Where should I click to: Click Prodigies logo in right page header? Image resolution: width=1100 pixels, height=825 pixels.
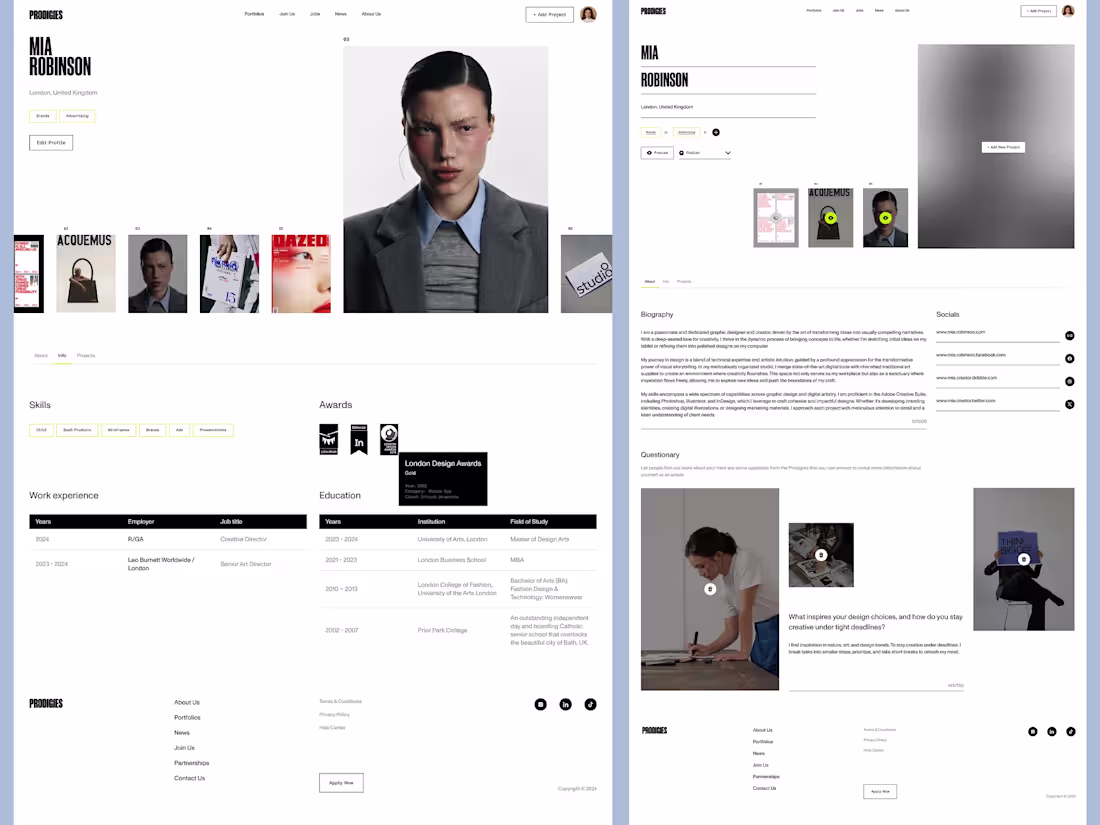pyautogui.click(x=653, y=11)
